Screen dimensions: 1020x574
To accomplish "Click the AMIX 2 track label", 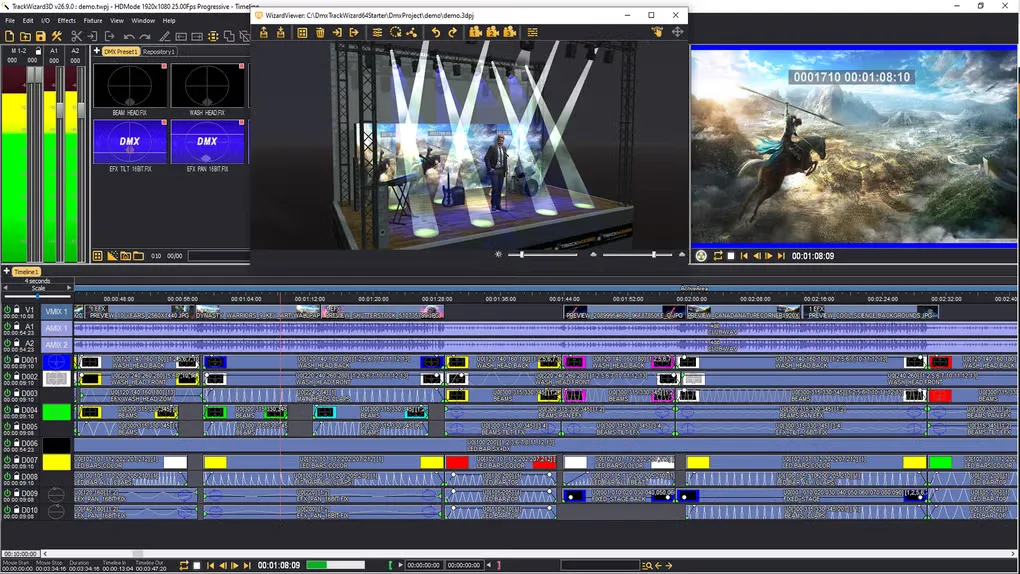I will 57,345.
